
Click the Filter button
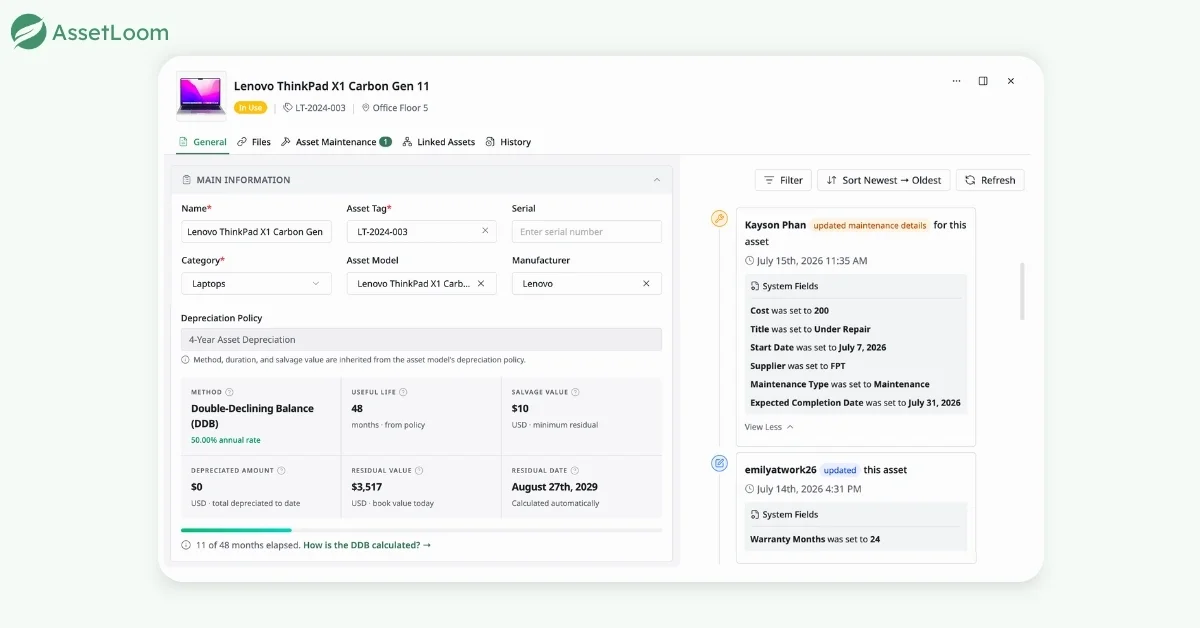[x=783, y=180]
